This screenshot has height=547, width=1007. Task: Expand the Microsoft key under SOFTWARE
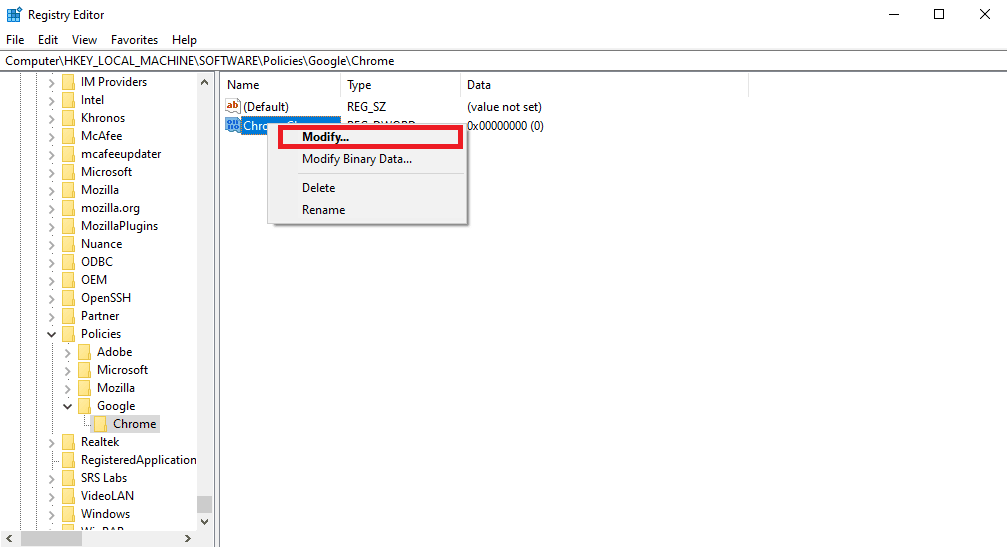pos(51,172)
